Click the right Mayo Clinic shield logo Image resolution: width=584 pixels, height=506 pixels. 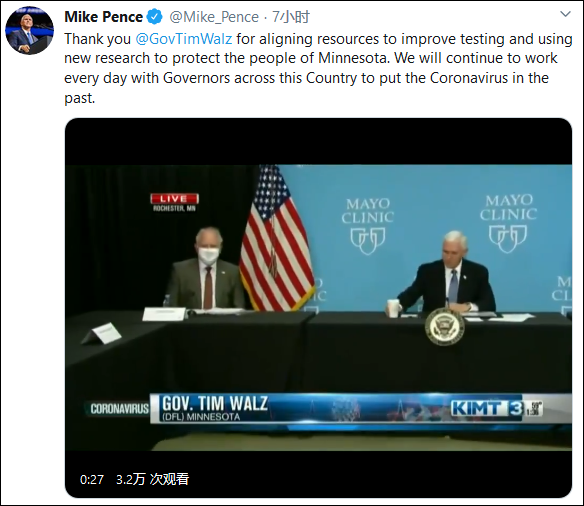pos(508,238)
